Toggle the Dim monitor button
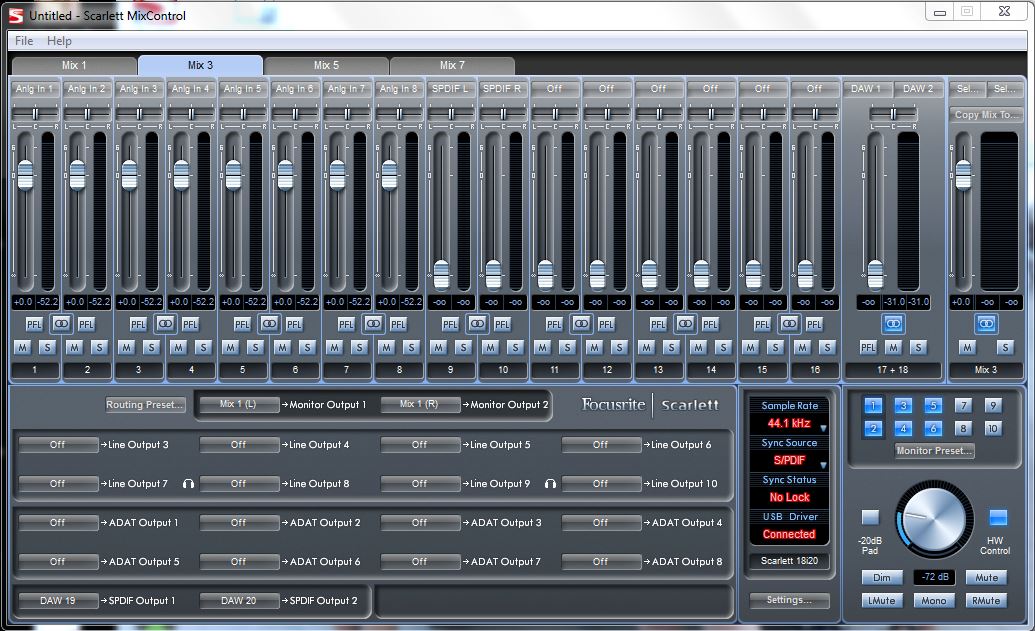This screenshot has width=1035, height=631. point(881,578)
